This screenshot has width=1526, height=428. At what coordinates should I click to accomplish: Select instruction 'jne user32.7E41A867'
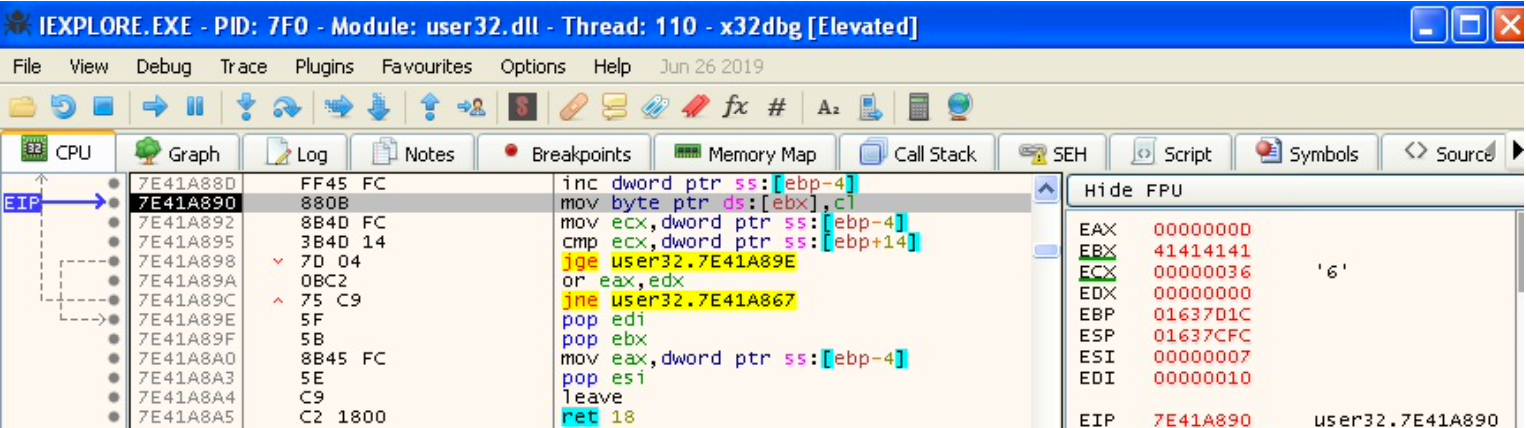pyautogui.click(x=680, y=300)
